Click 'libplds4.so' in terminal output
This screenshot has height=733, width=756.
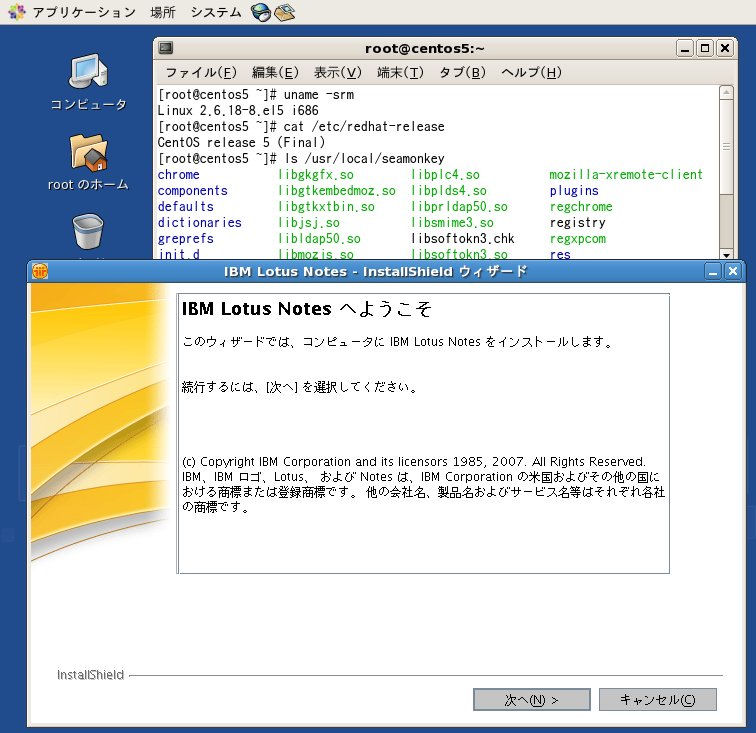click(449, 190)
